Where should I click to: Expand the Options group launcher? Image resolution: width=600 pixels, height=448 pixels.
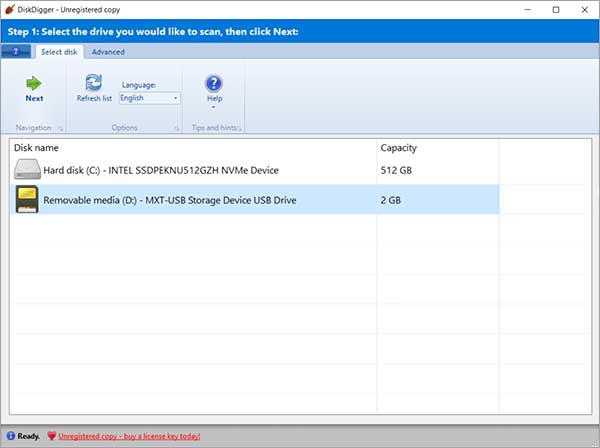[178, 128]
